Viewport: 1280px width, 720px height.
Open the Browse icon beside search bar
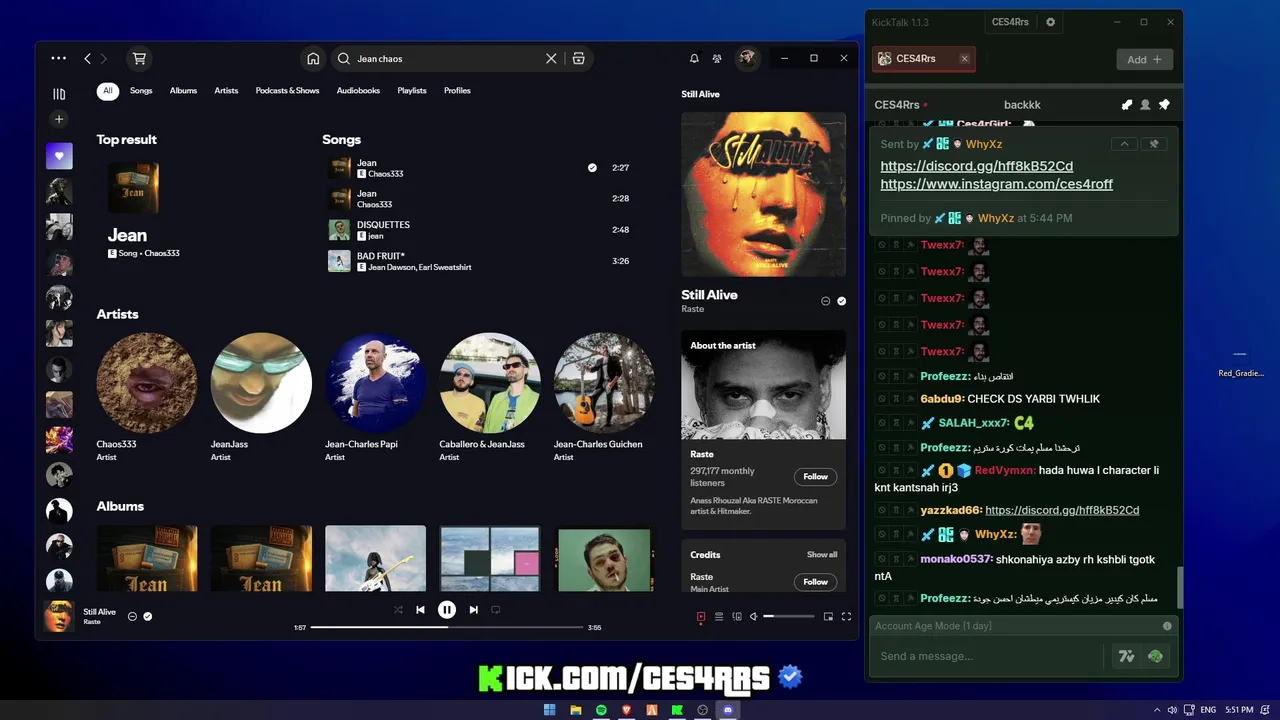pyautogui.click(x=578, y=59)
